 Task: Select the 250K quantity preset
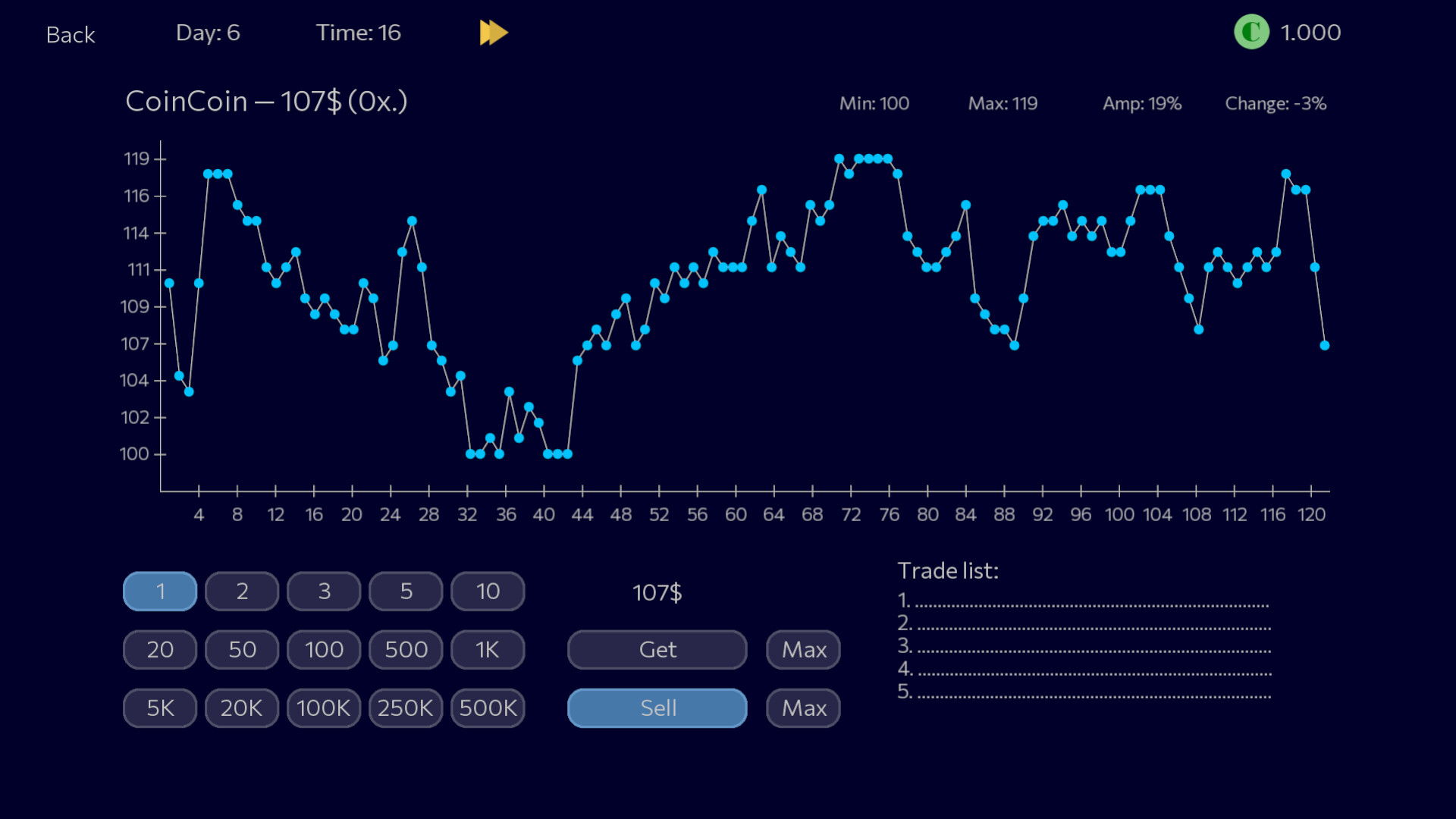tap(405, 708)
